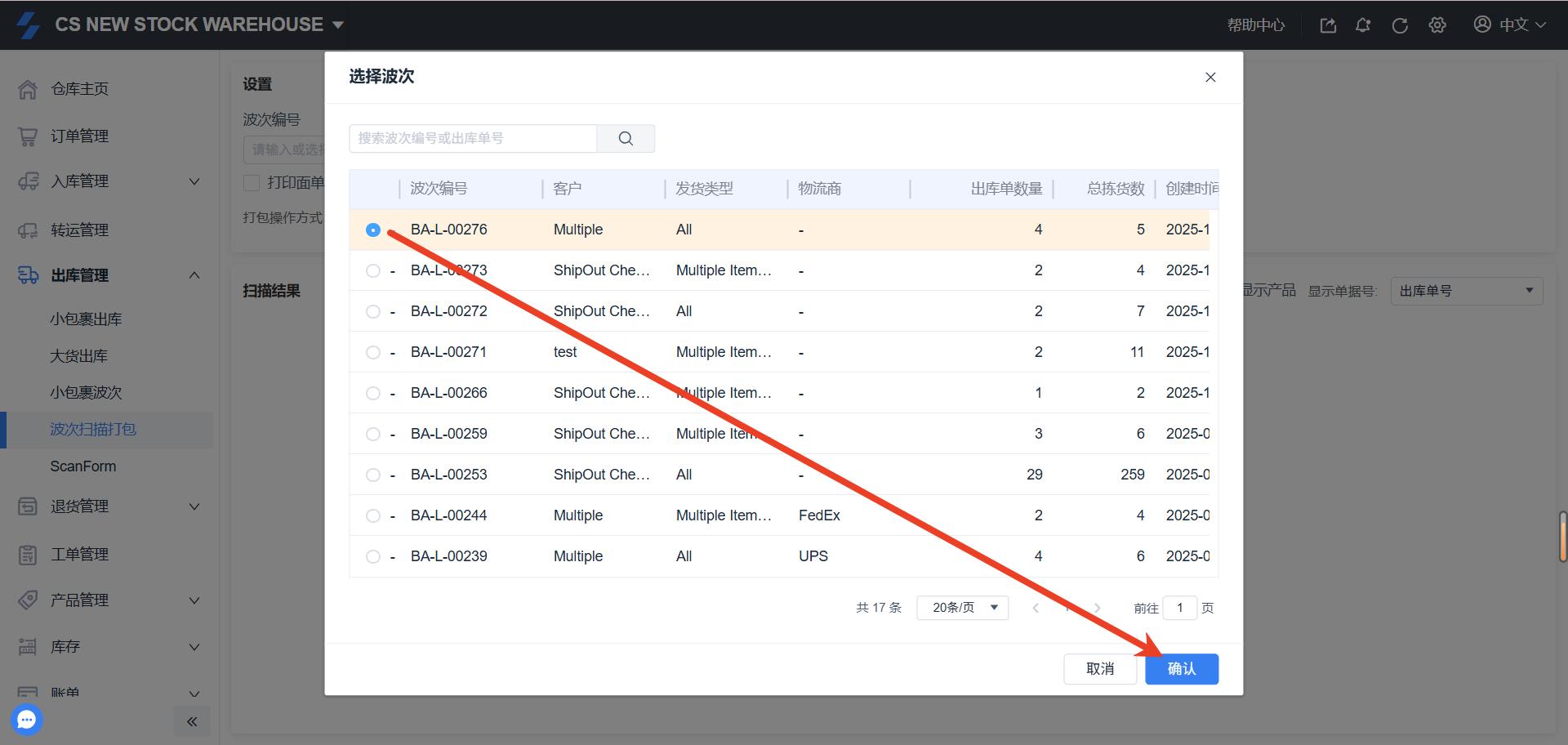Open the 20条/页 page size dropdown
Screen dimensions: 1568x745
click(x=963, y=608)
